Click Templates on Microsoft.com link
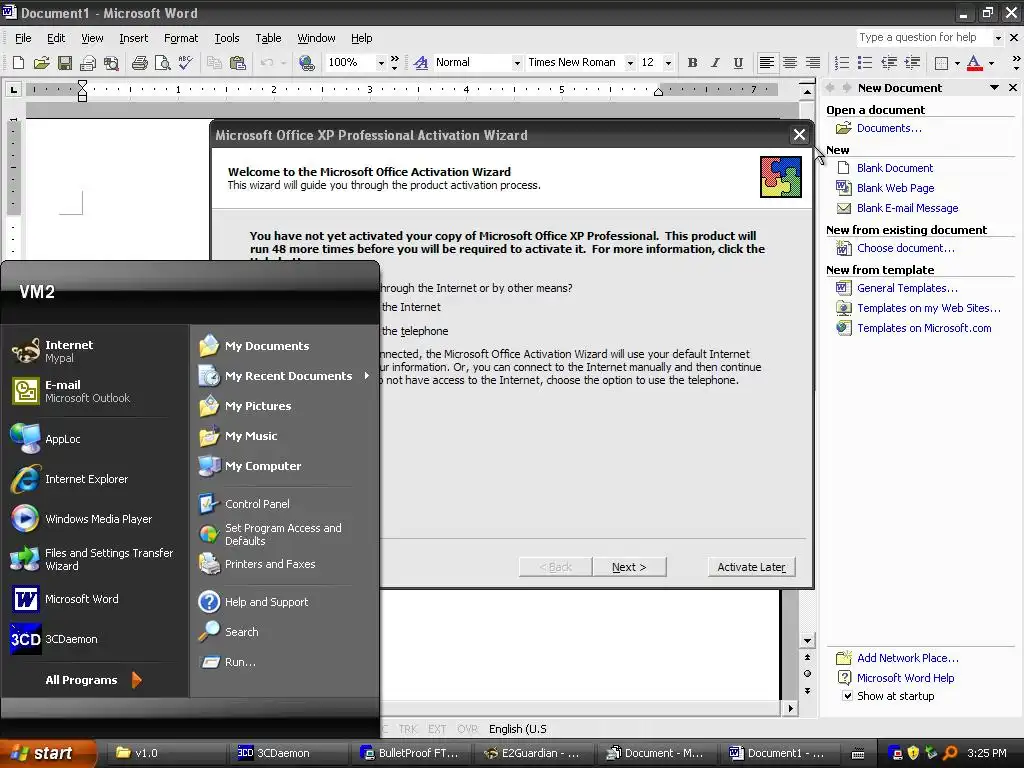This screenshot has height=768, width=1024. [924, 328]
